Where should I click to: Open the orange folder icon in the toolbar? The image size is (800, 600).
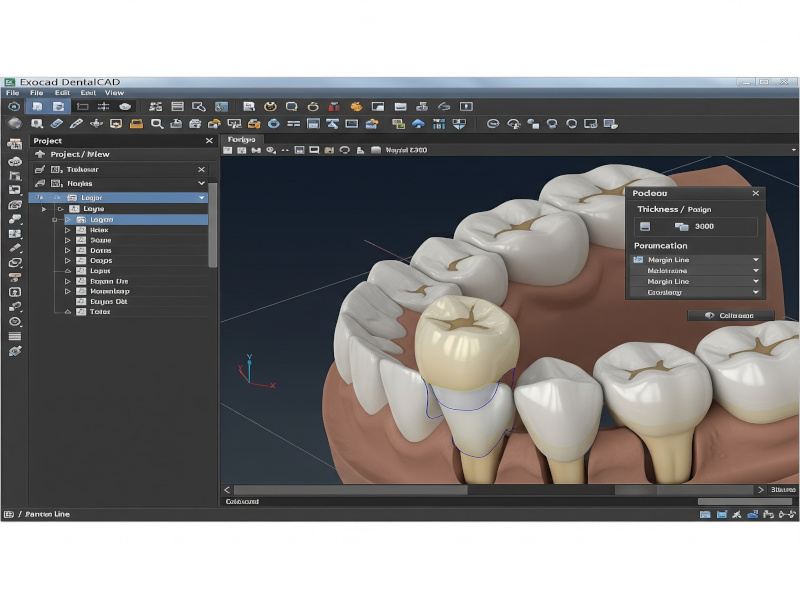click(x=135, y=122)
